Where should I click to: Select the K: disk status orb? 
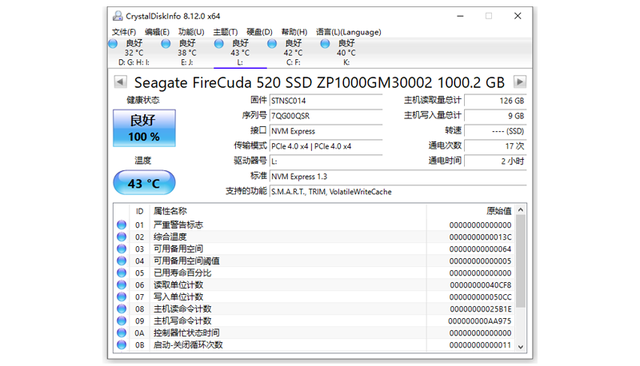click(x=325, y=44)
